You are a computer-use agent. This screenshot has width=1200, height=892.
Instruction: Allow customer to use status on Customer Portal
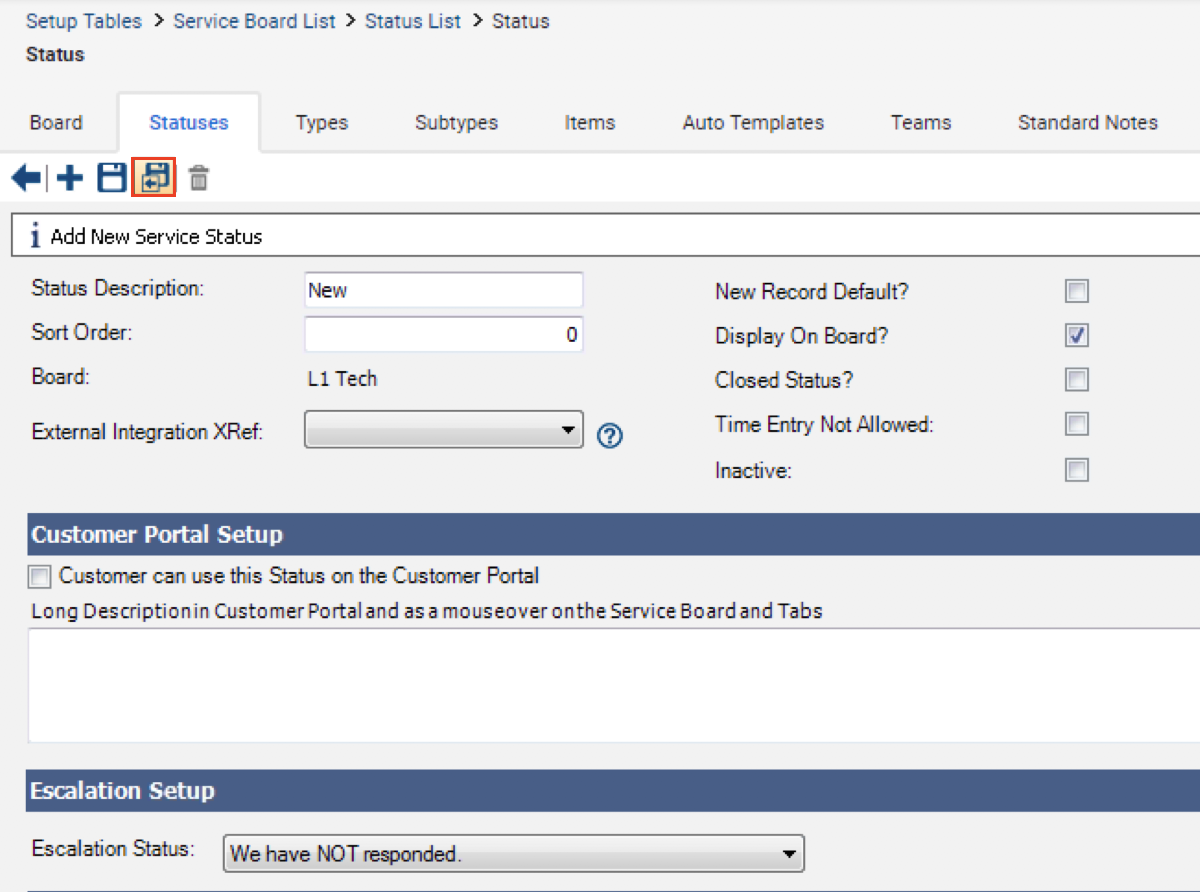tap(40, 577)
